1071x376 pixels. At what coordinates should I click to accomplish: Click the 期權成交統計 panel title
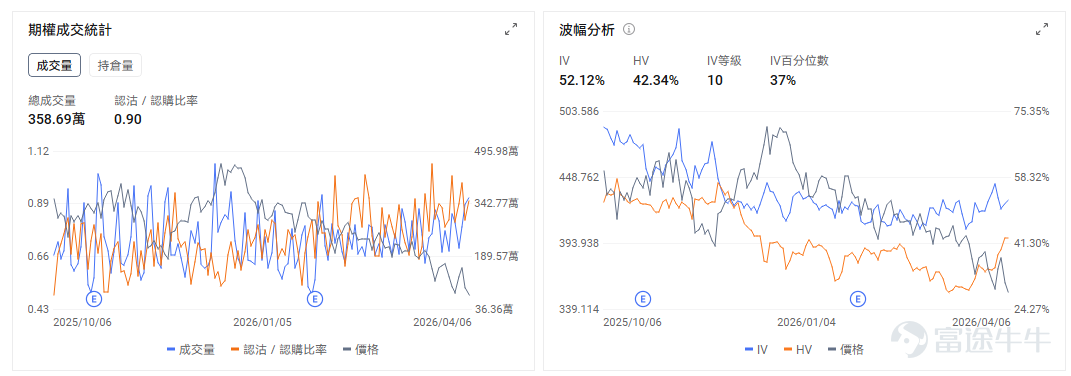[70, 29]
